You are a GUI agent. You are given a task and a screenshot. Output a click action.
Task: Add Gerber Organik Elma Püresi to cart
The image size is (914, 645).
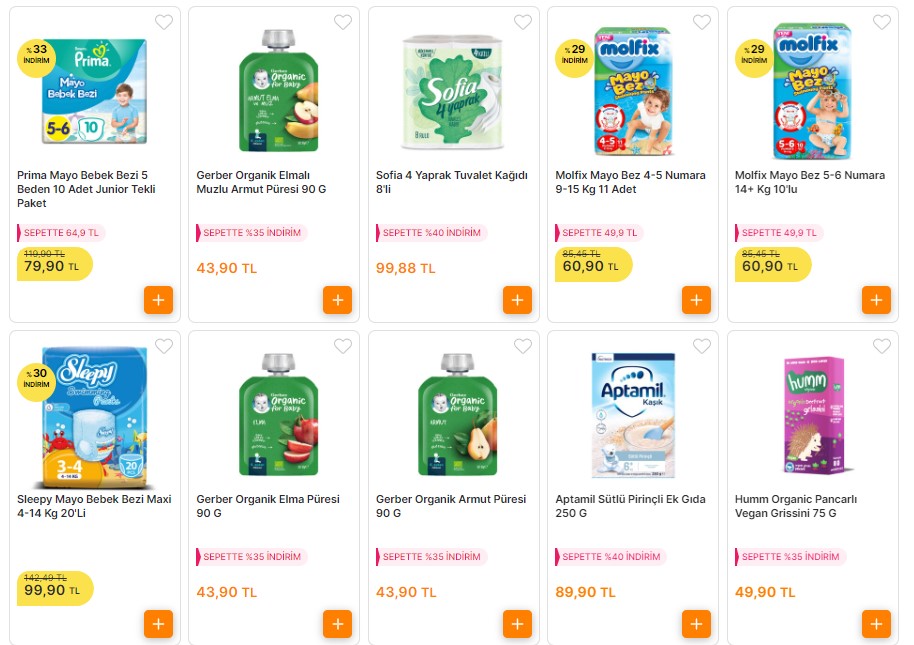pyautogui.click(x=337, y=624)
